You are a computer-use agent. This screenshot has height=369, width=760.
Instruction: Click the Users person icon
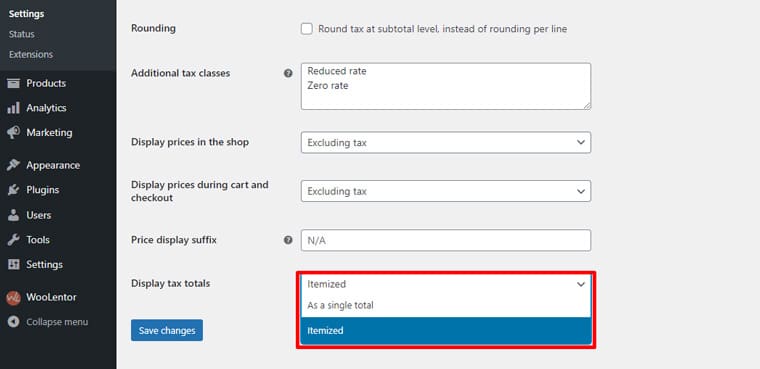(14, 215)
